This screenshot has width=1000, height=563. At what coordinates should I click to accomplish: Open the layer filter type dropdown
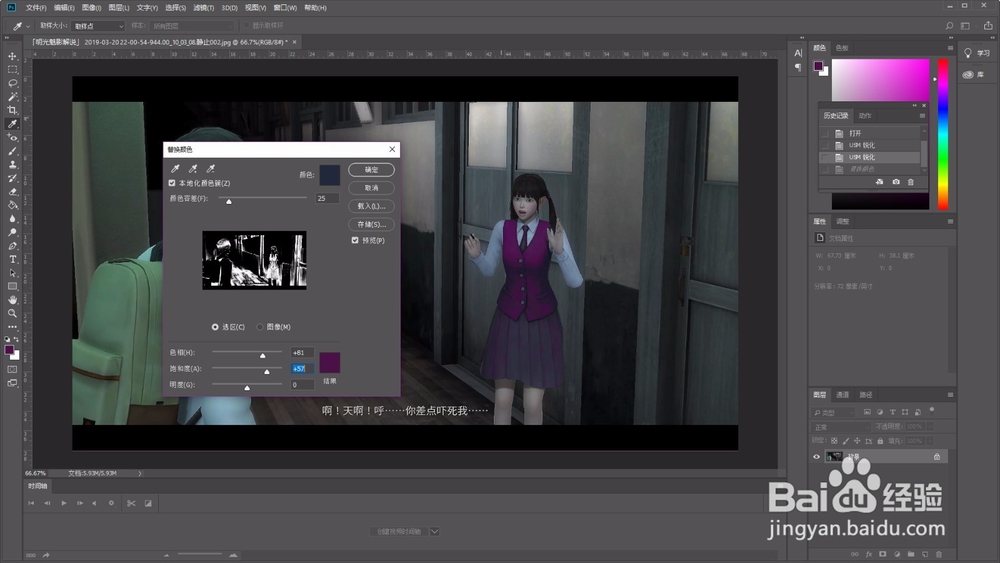835,413
